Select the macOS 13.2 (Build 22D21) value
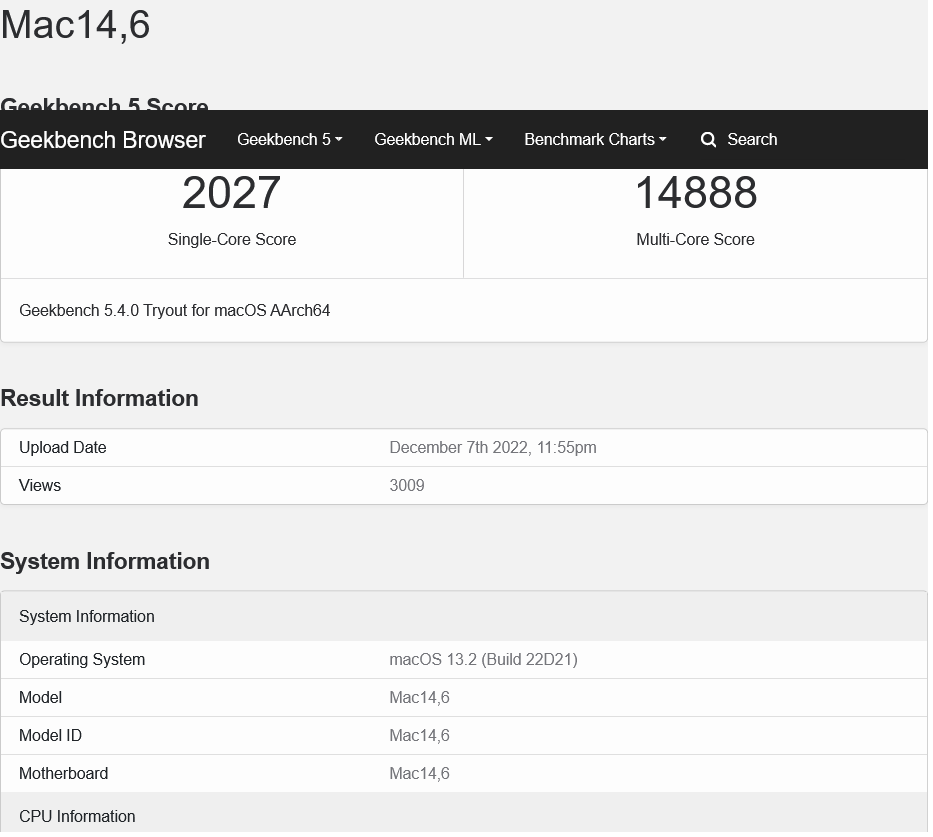The height and width of the screenshot is (837, 933). click(483, 660)
